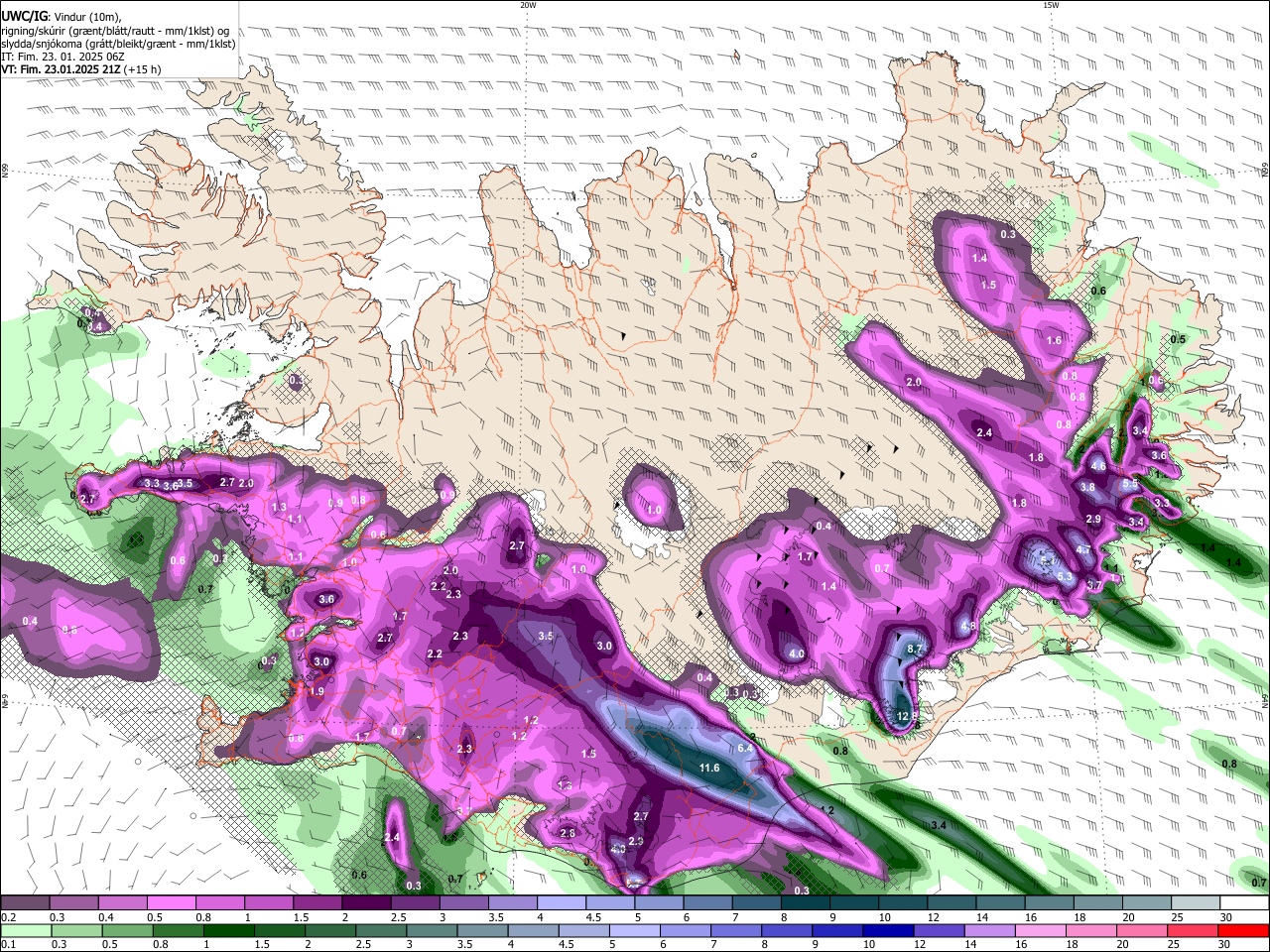Screen dimensions: 1270x952
Task: Click the 'rigning/skúrir' description line in the header
Action: click(x=115, y=30)
